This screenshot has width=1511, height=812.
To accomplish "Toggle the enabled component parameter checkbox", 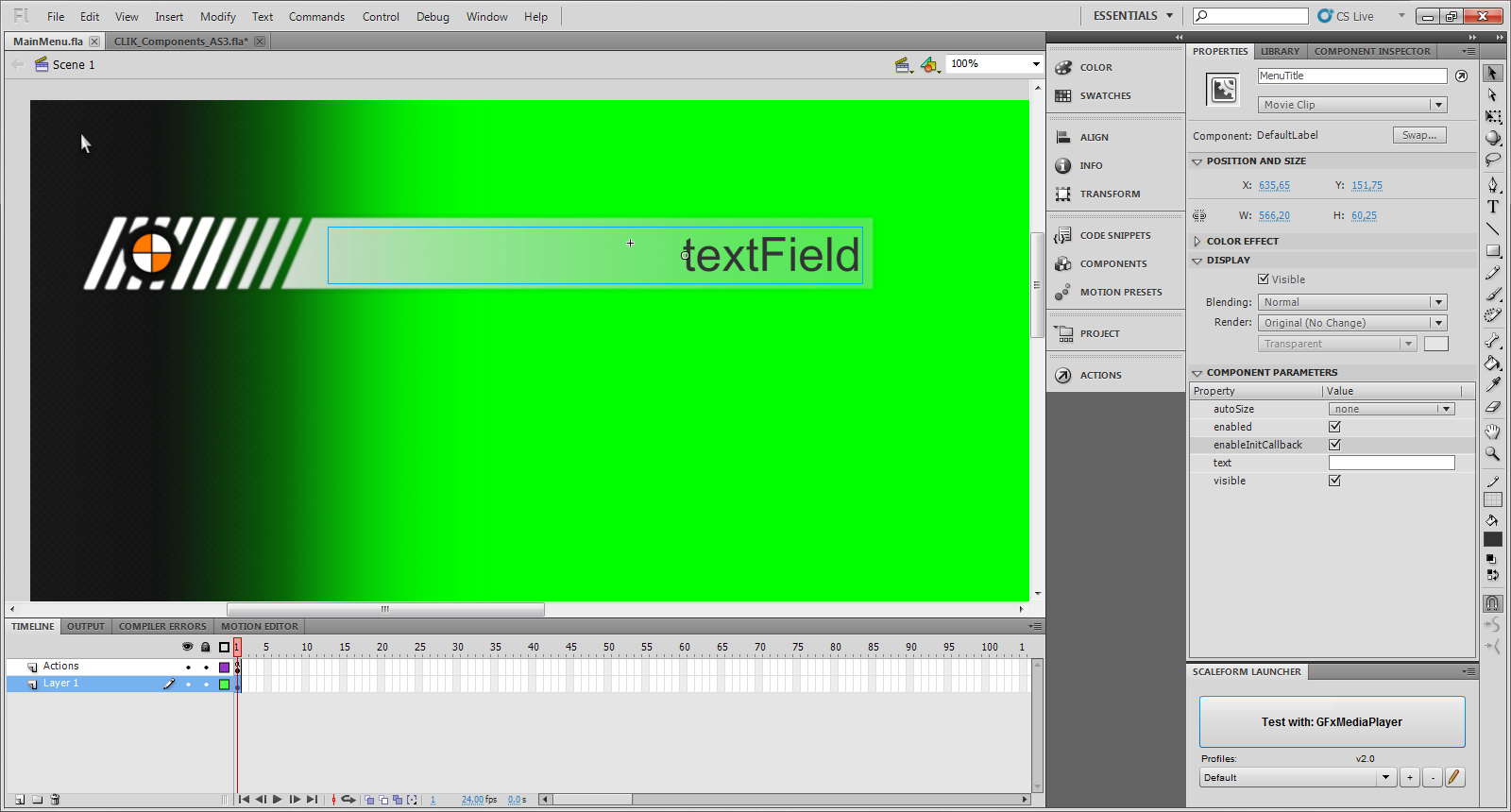I will [x=1334, y=427].
